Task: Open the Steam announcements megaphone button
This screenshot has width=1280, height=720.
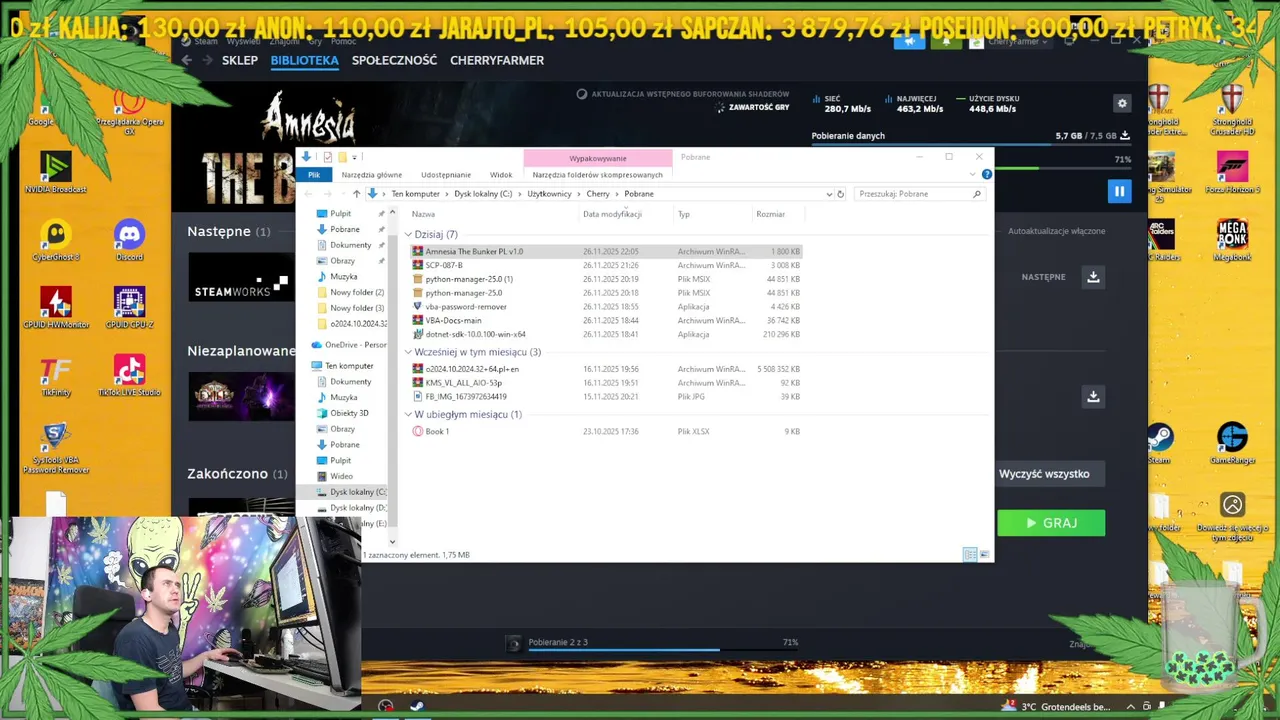Action: pyautogui.click(x=909, y=41)
